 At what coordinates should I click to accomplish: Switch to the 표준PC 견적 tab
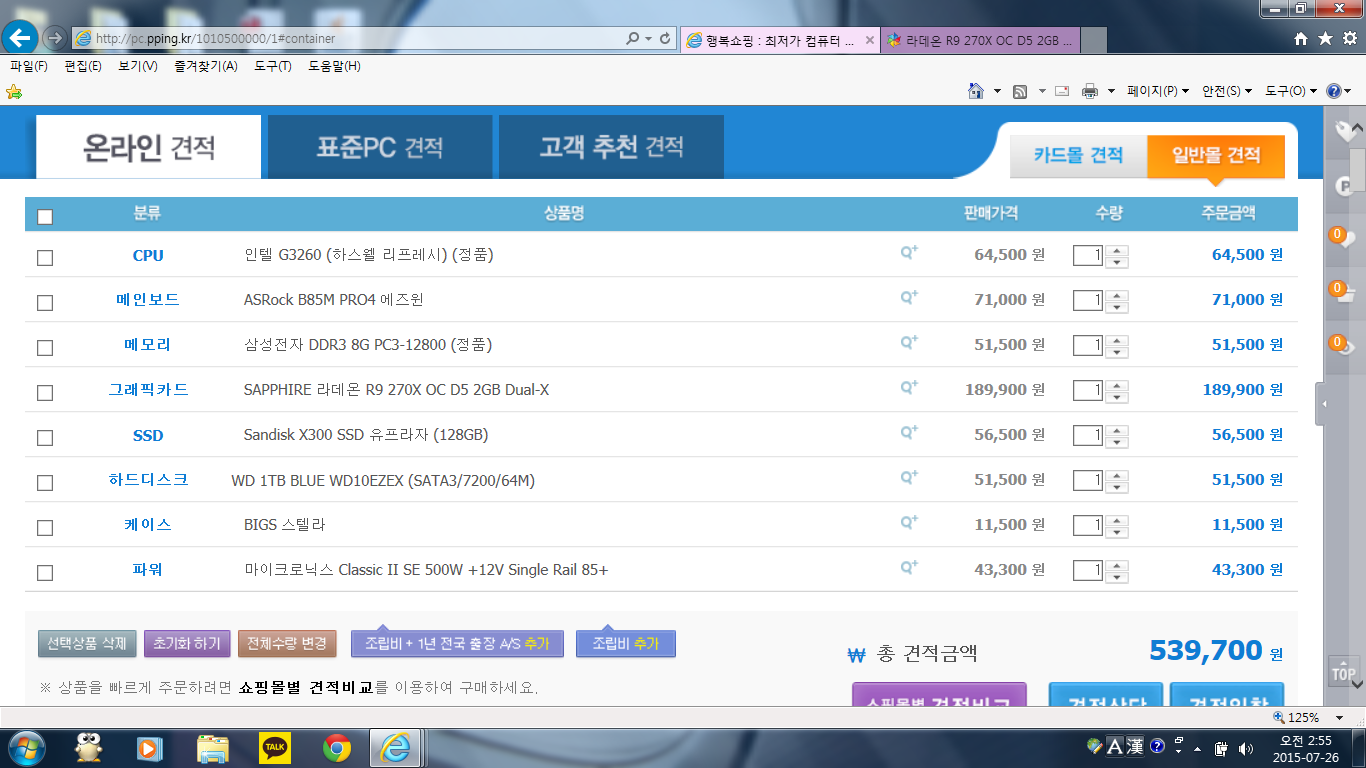[380, 148]
